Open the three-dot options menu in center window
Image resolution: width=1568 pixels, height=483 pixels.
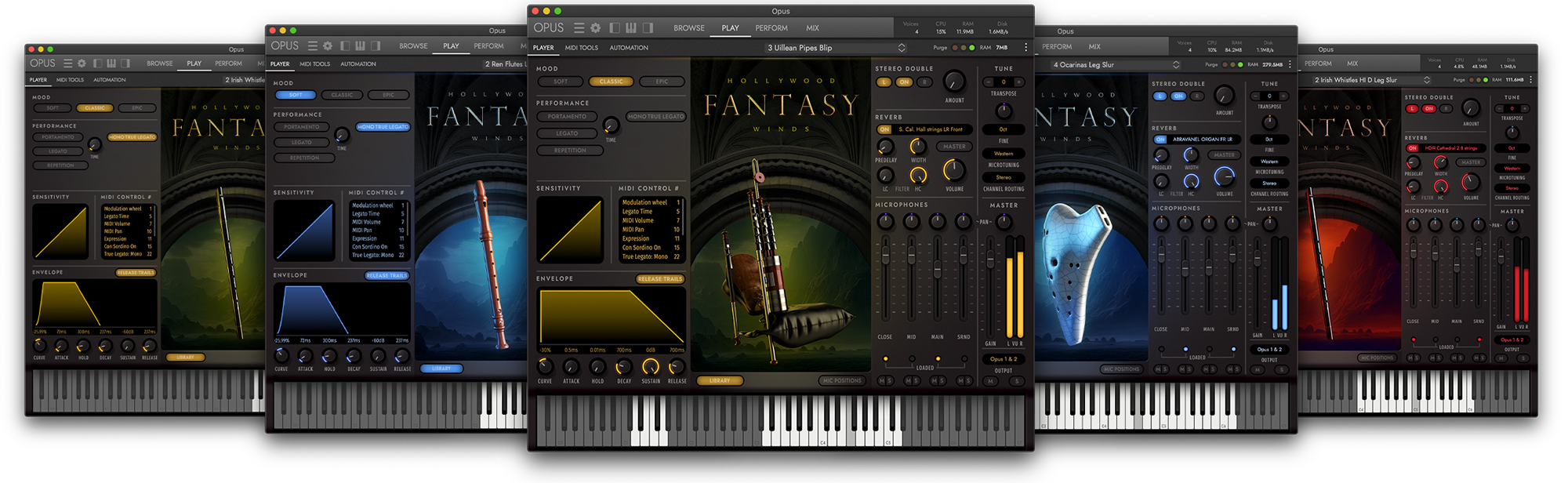pos(1025,48)
